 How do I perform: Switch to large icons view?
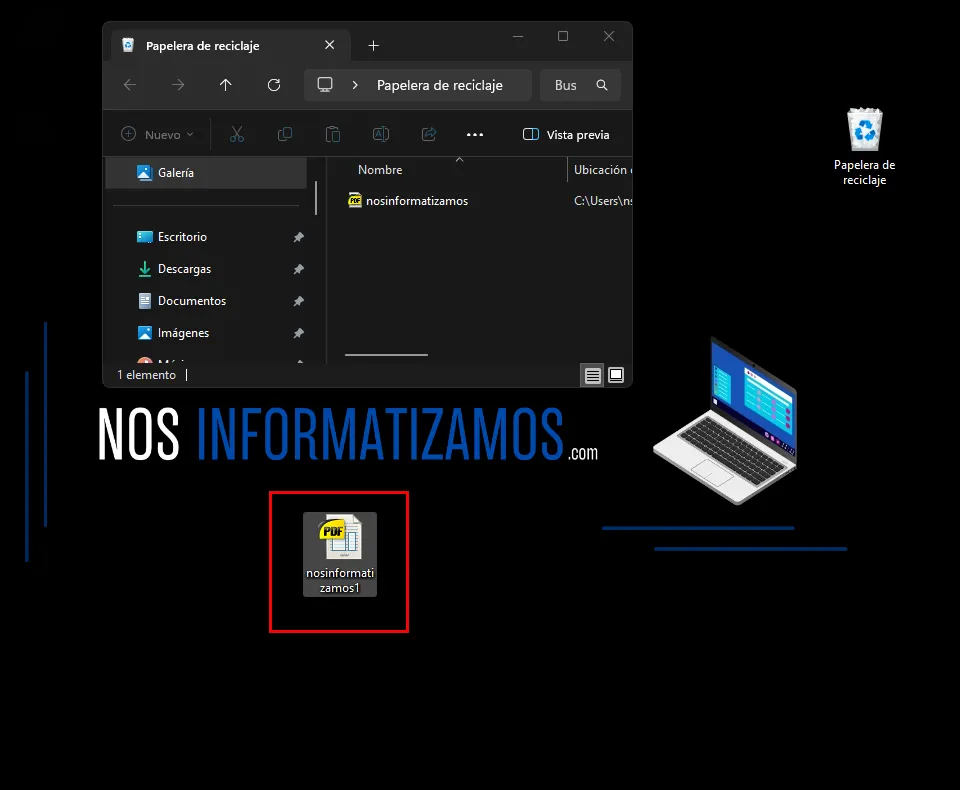click(616, 375)
